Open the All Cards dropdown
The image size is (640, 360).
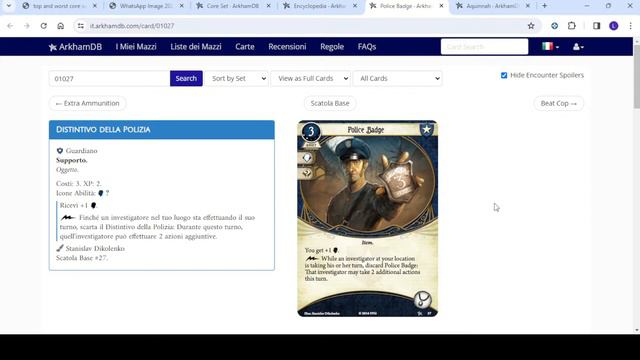click(398, 78)
